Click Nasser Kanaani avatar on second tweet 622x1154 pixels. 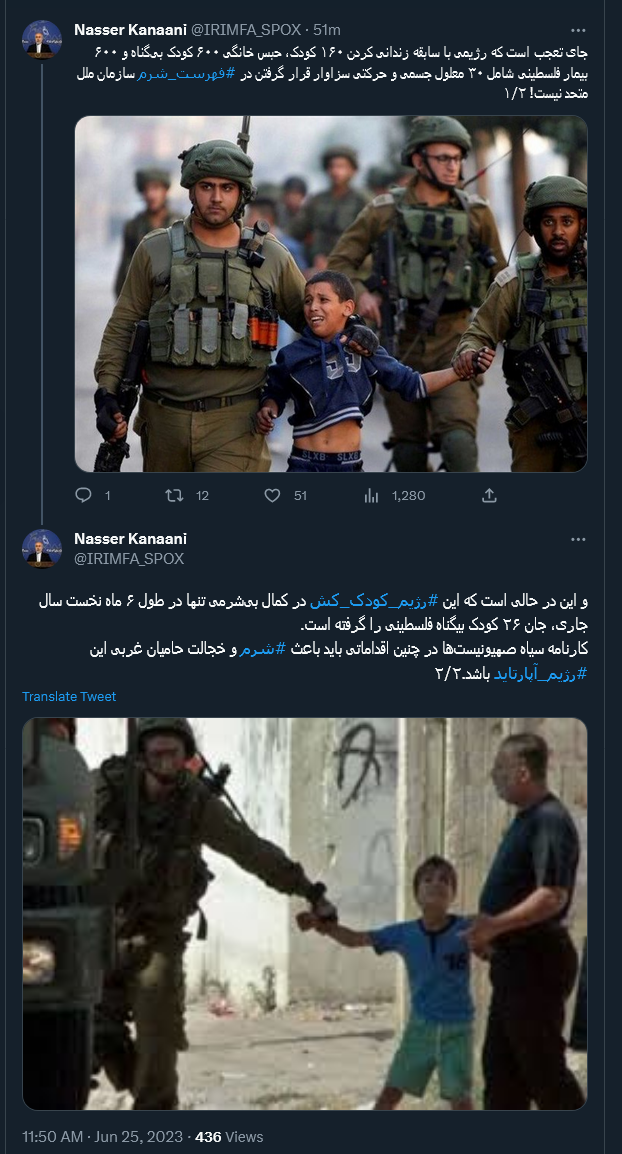pyautogui.click(x=42, y=548)
